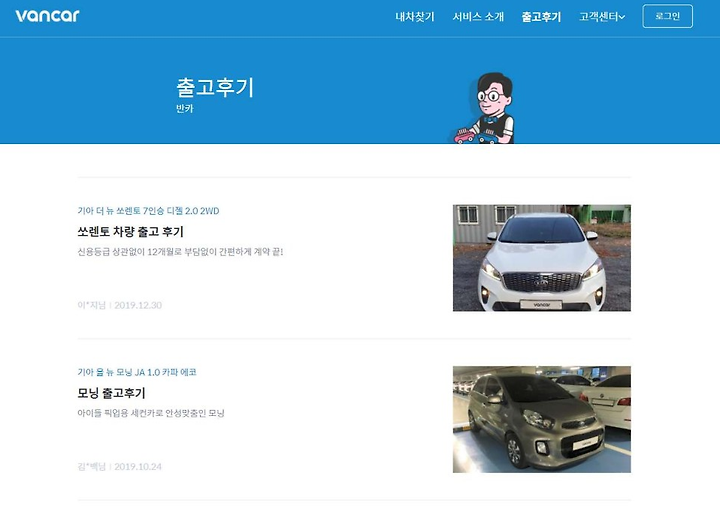This screenshot has height=509, width=720.
Task: Click the 반카 subtitle under heading
Action: pos(185,109)
